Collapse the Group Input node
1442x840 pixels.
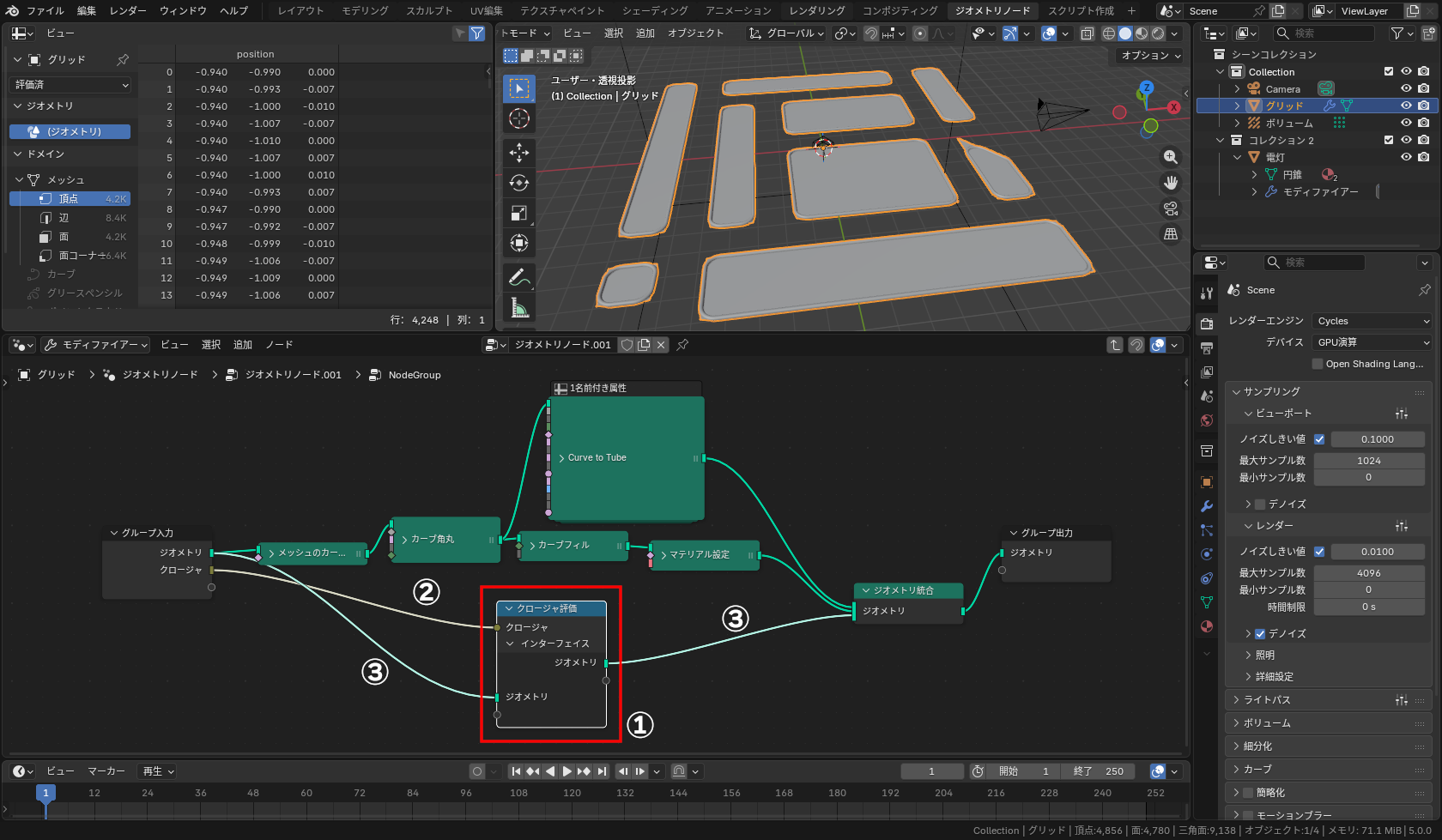(114, 533)
